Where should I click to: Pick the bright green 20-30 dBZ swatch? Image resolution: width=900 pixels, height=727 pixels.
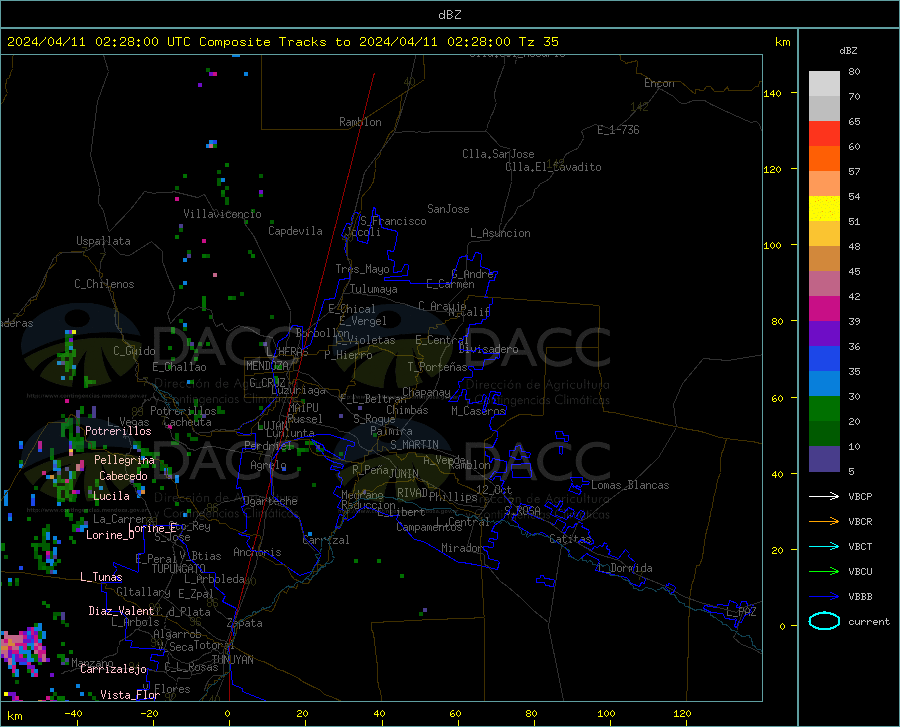824,409
